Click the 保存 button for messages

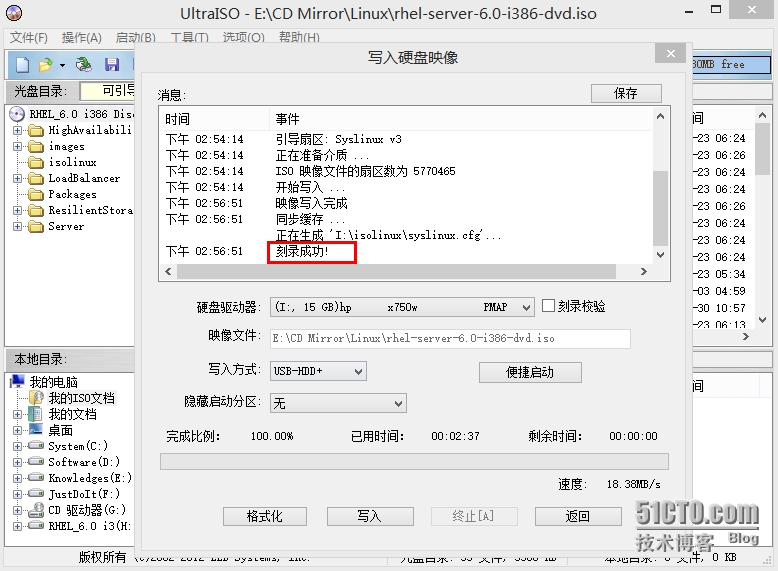[626, 93]
